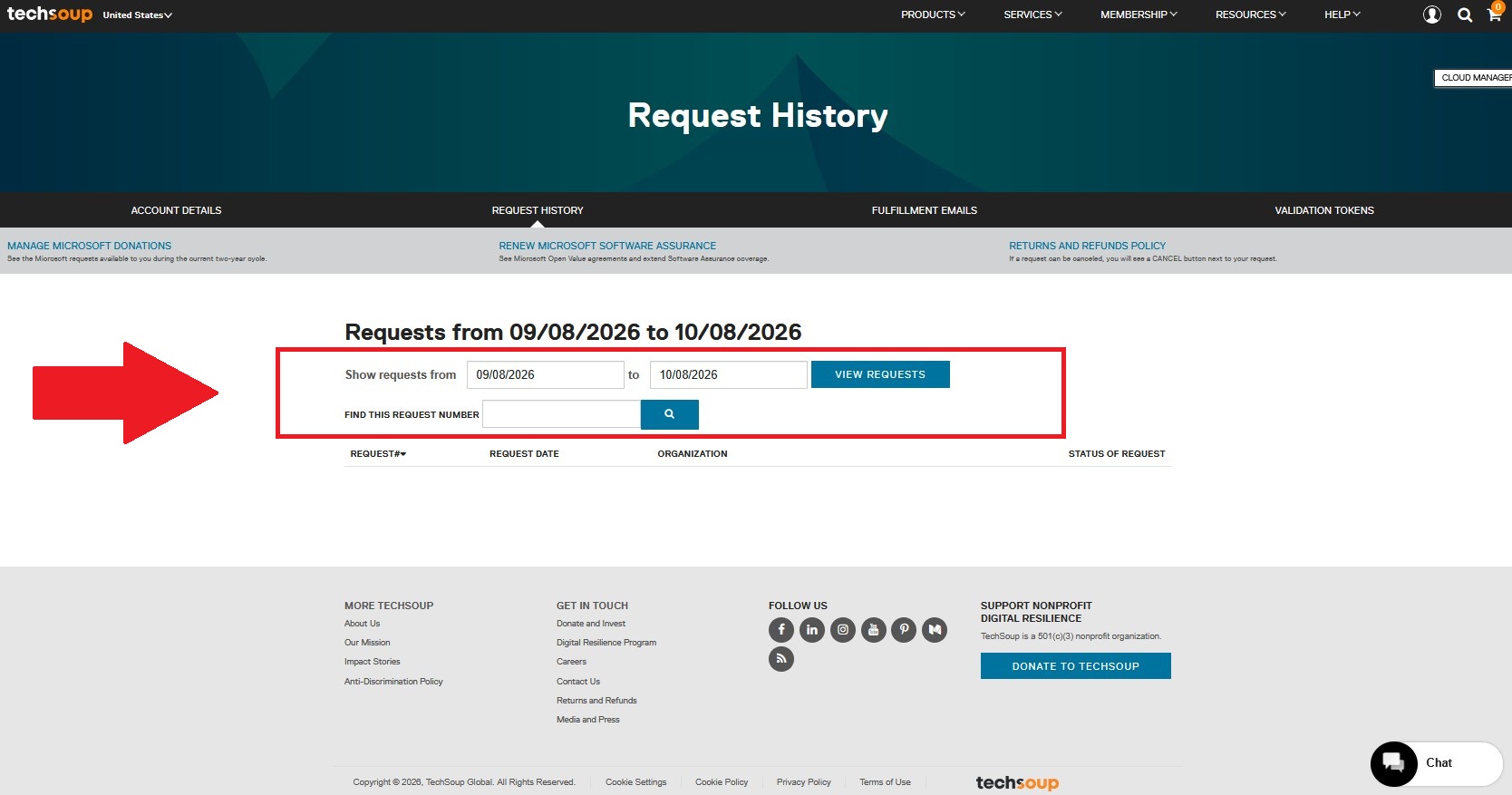Open the Fulfillment Emails tab
The height and width of the screenshot is (795, 1512).
(x=925, y=210)
